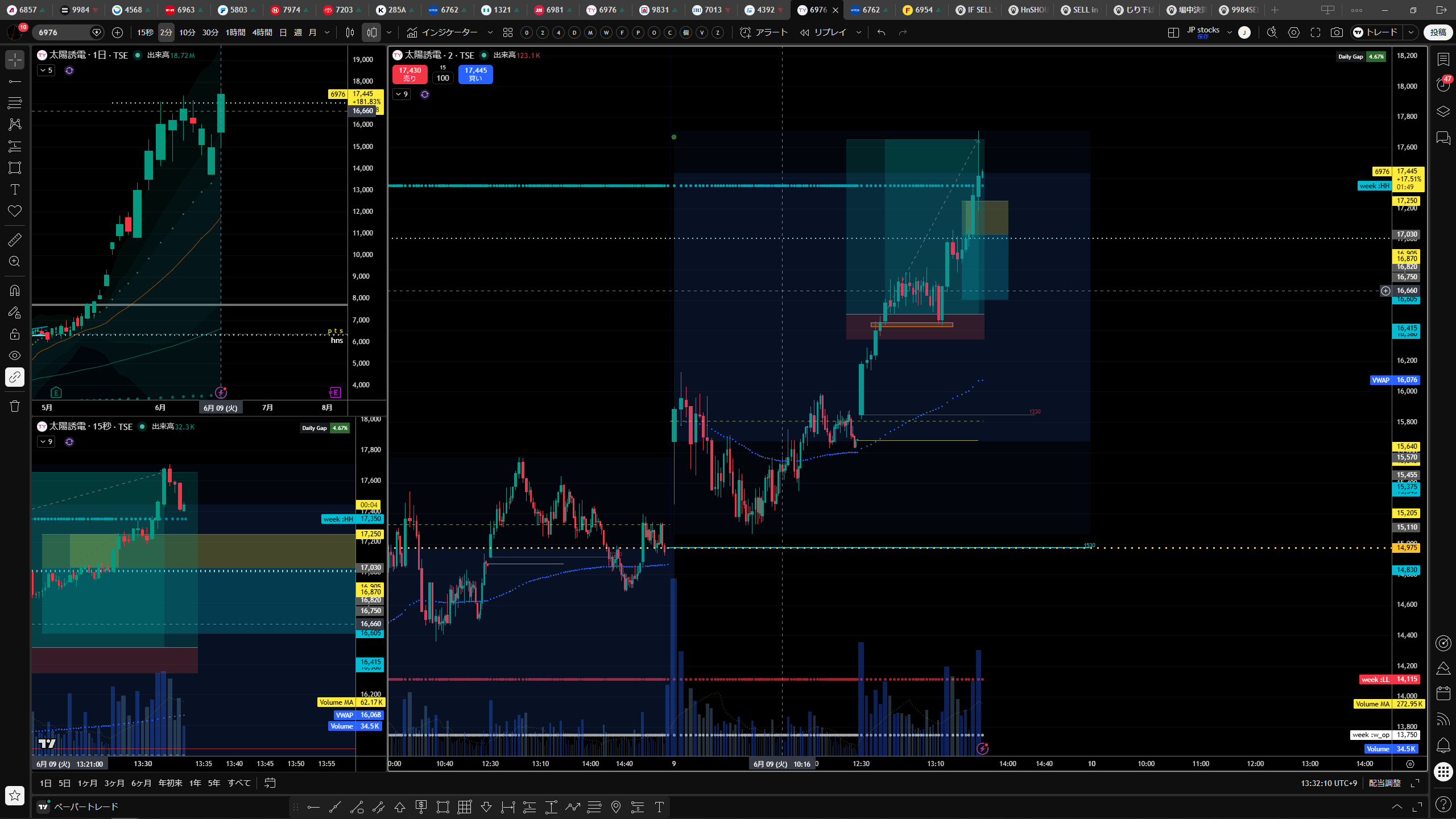Expand the JP stocks layout dropdown
Viewport: 1456px width, 819px height.
point(1229,32)
